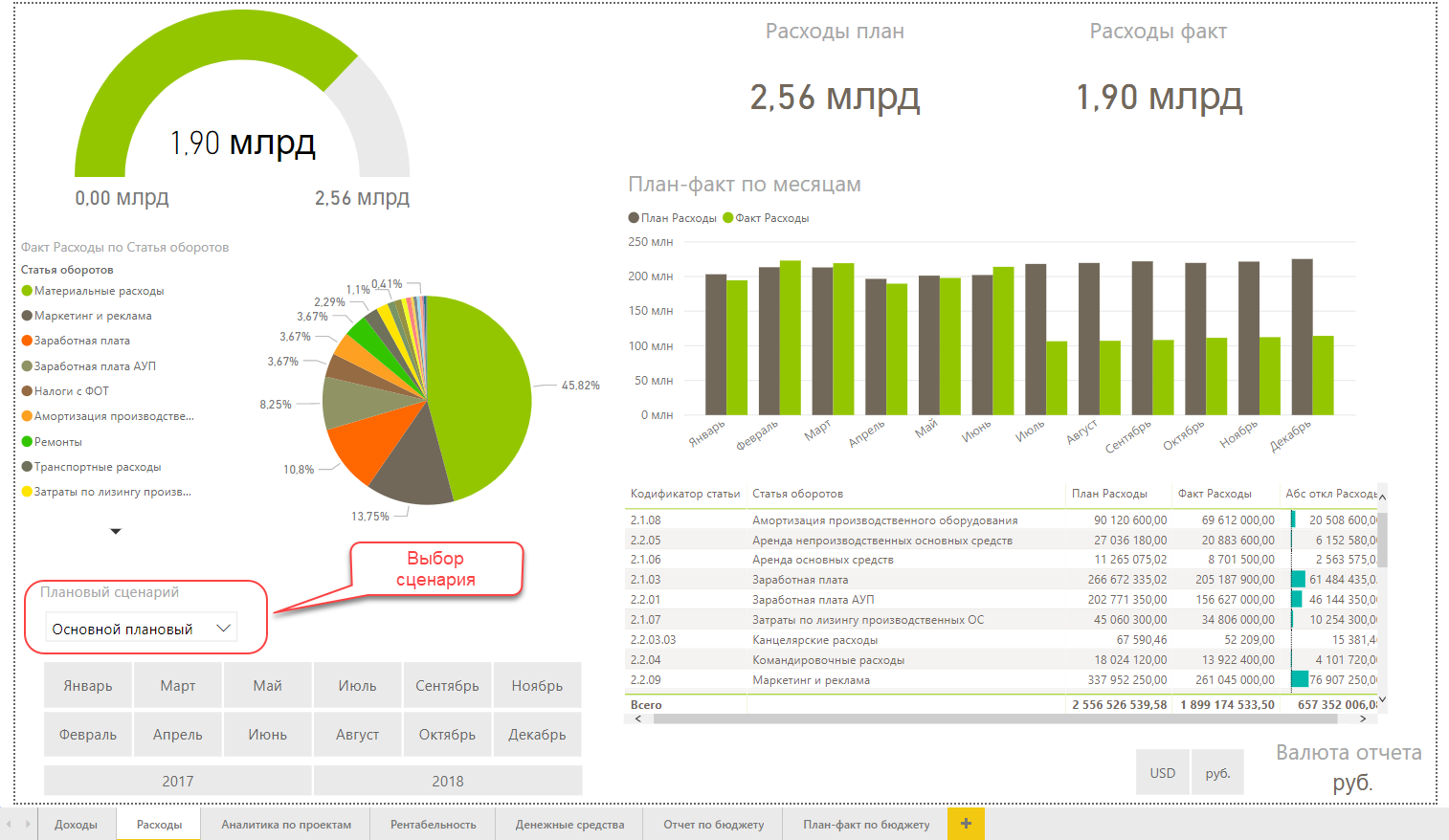Viewport: 1449px width, 840px height.
Task: Select the Сентябрь month slicer
Action: tap(448, 686)
